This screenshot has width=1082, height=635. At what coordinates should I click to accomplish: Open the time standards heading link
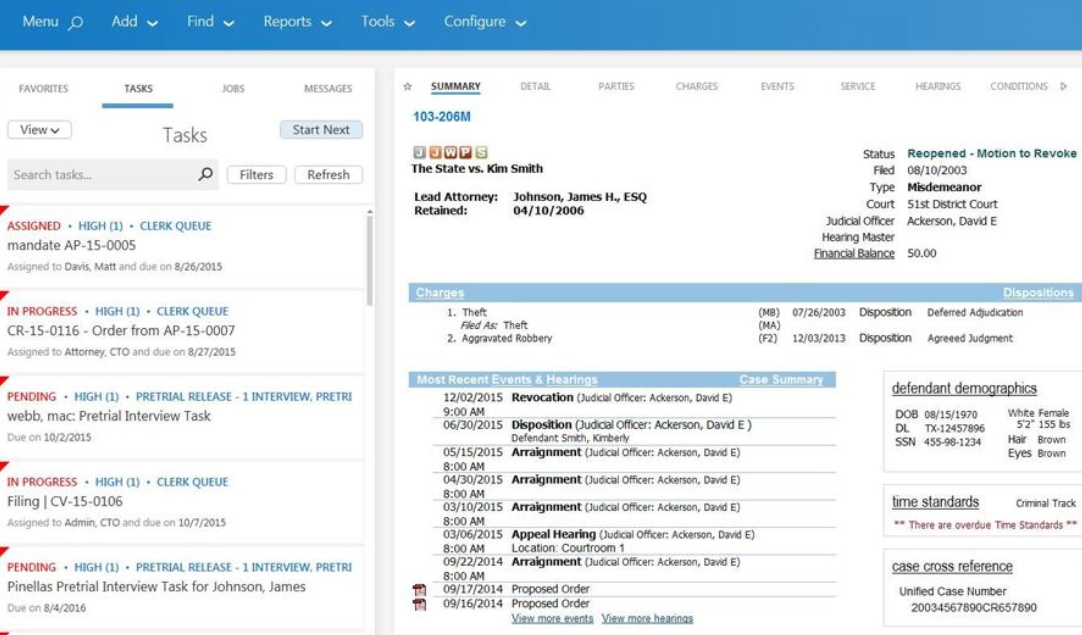coord(935,502)
